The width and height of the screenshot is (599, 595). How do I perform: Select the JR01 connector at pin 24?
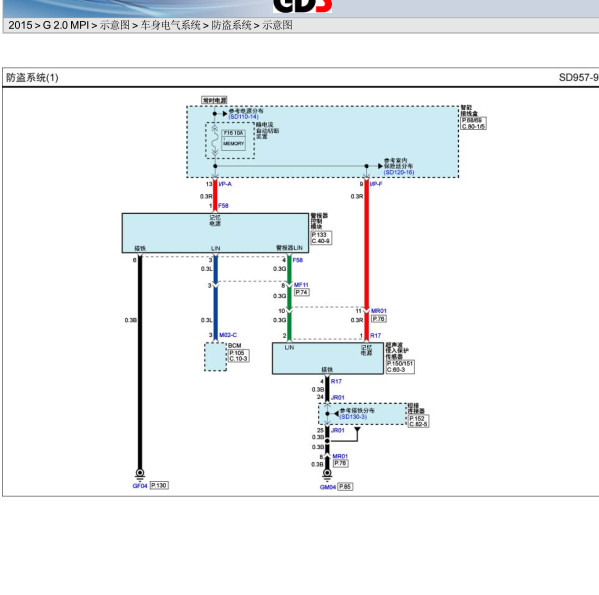(338, 398)
